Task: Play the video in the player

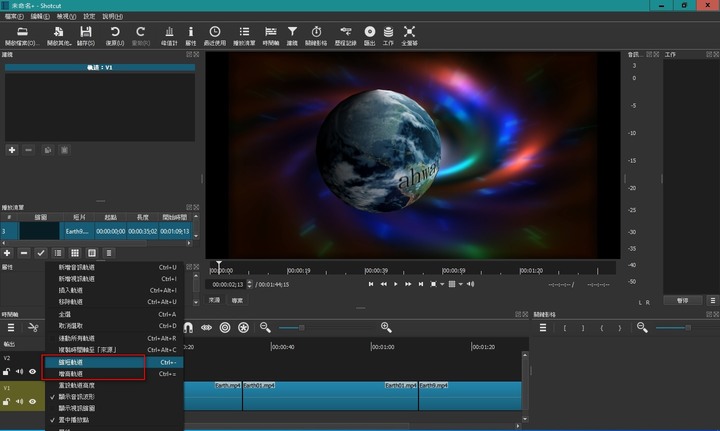Action: [395, 284]
